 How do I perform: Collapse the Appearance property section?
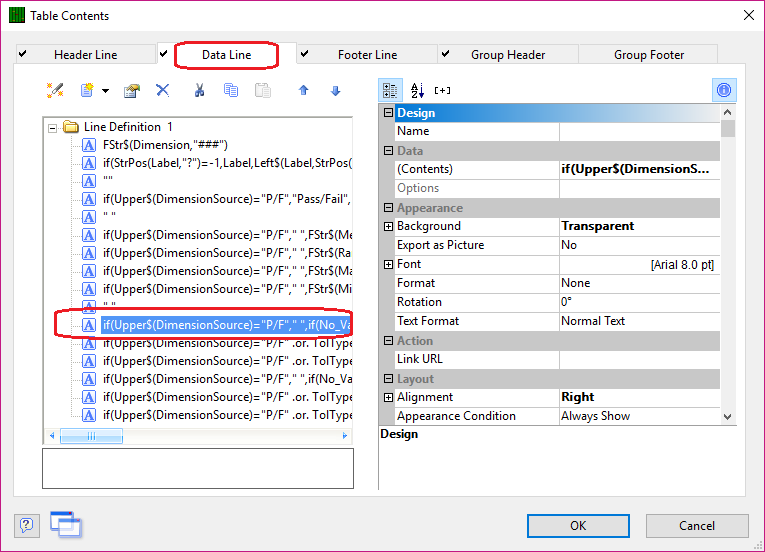pos(388,208)
